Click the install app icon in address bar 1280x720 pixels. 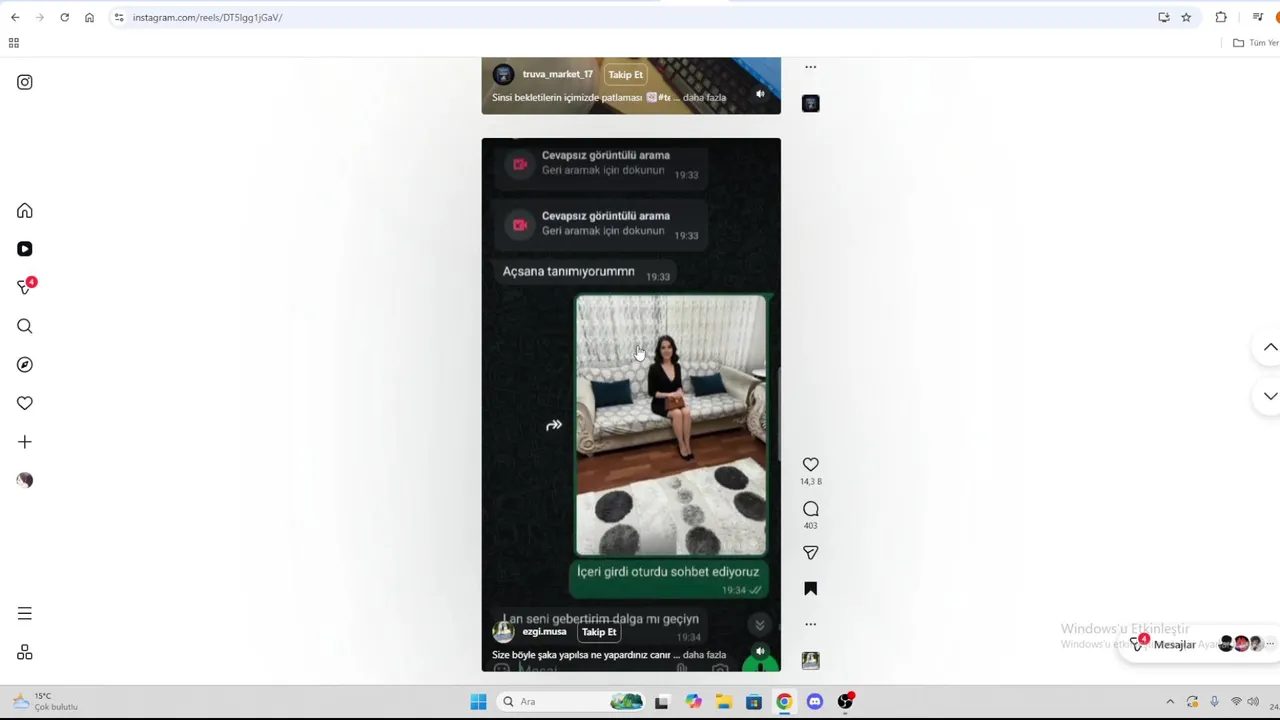point(1164,17)
